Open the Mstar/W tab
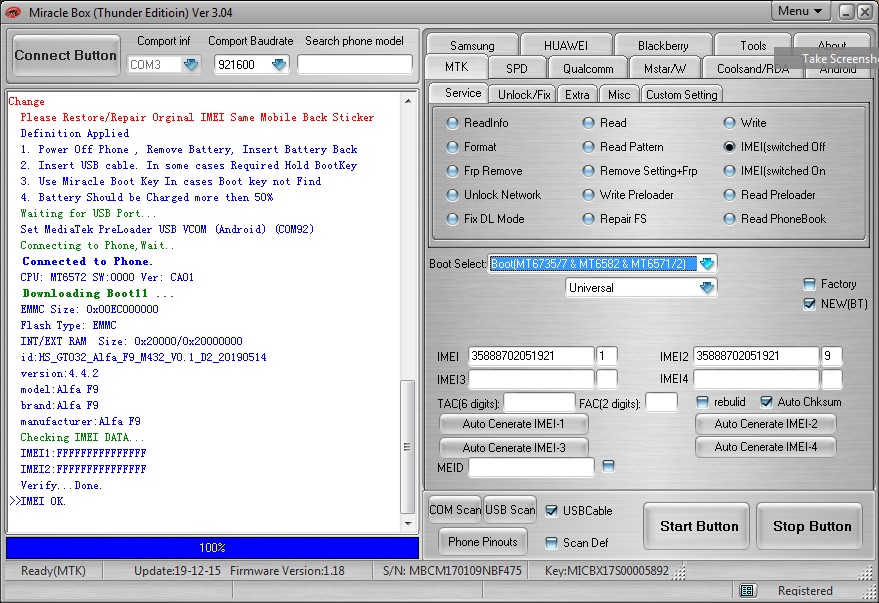This screenshot has width=879, height=603. 665,68
